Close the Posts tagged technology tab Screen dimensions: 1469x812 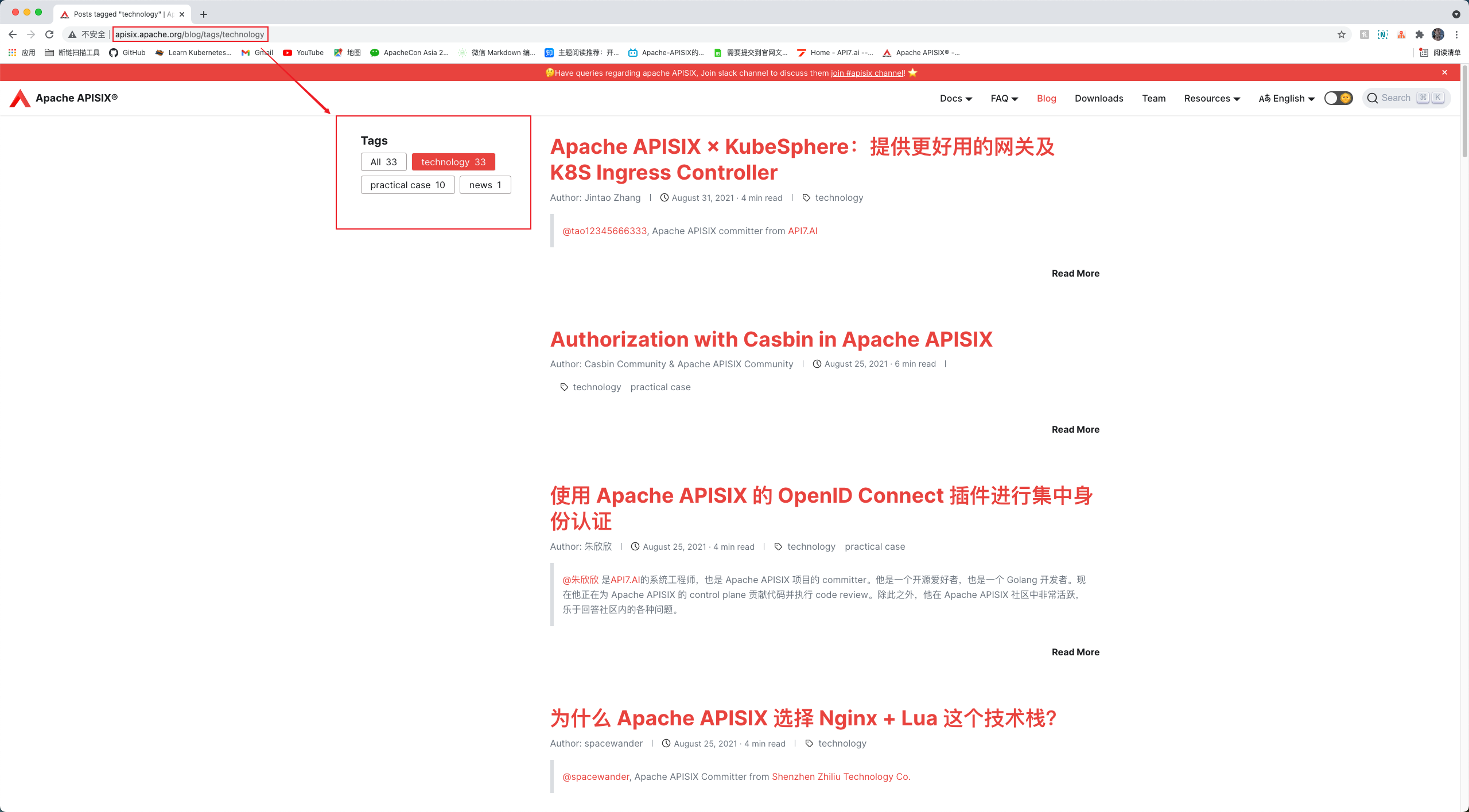pos(182,14)
